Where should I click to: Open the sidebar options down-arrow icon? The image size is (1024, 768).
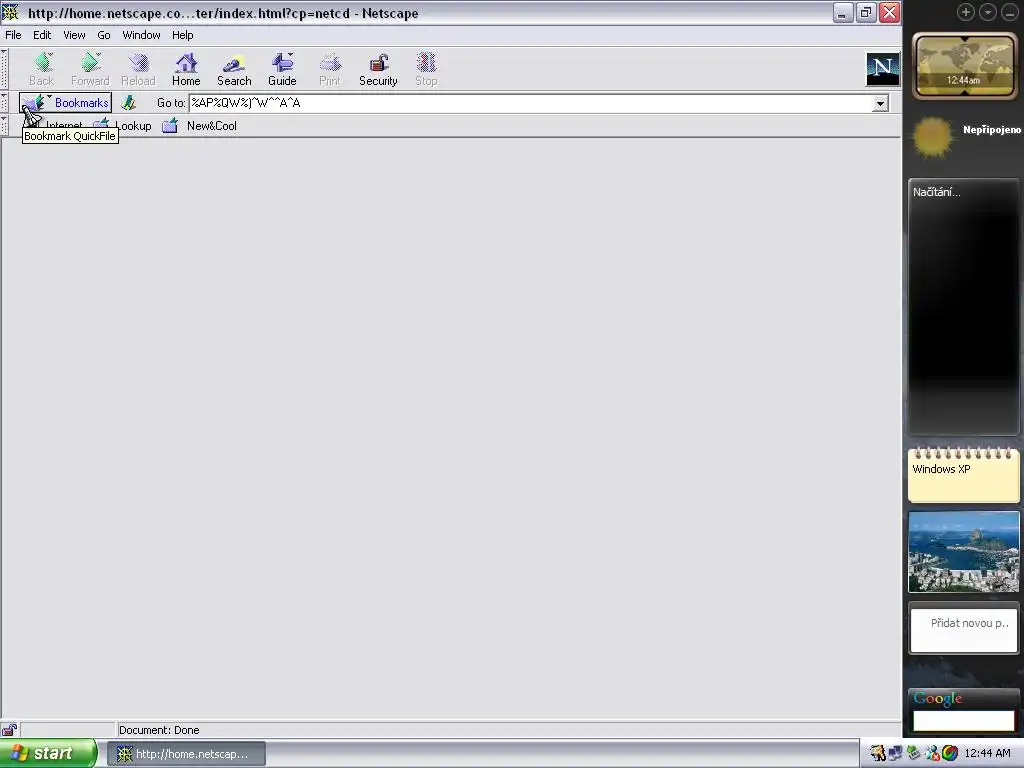(987, 12)
